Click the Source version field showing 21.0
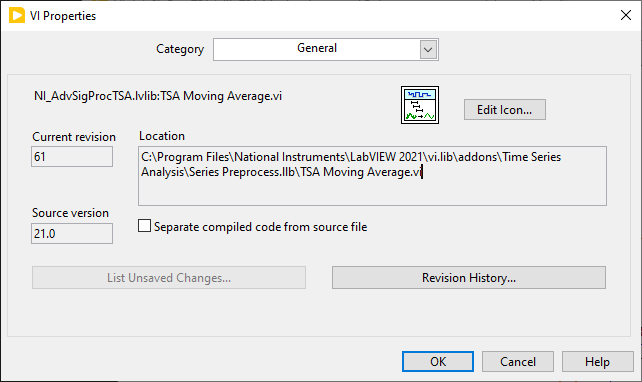Viewport: 642px width, 382px height. tap(72, 233)
